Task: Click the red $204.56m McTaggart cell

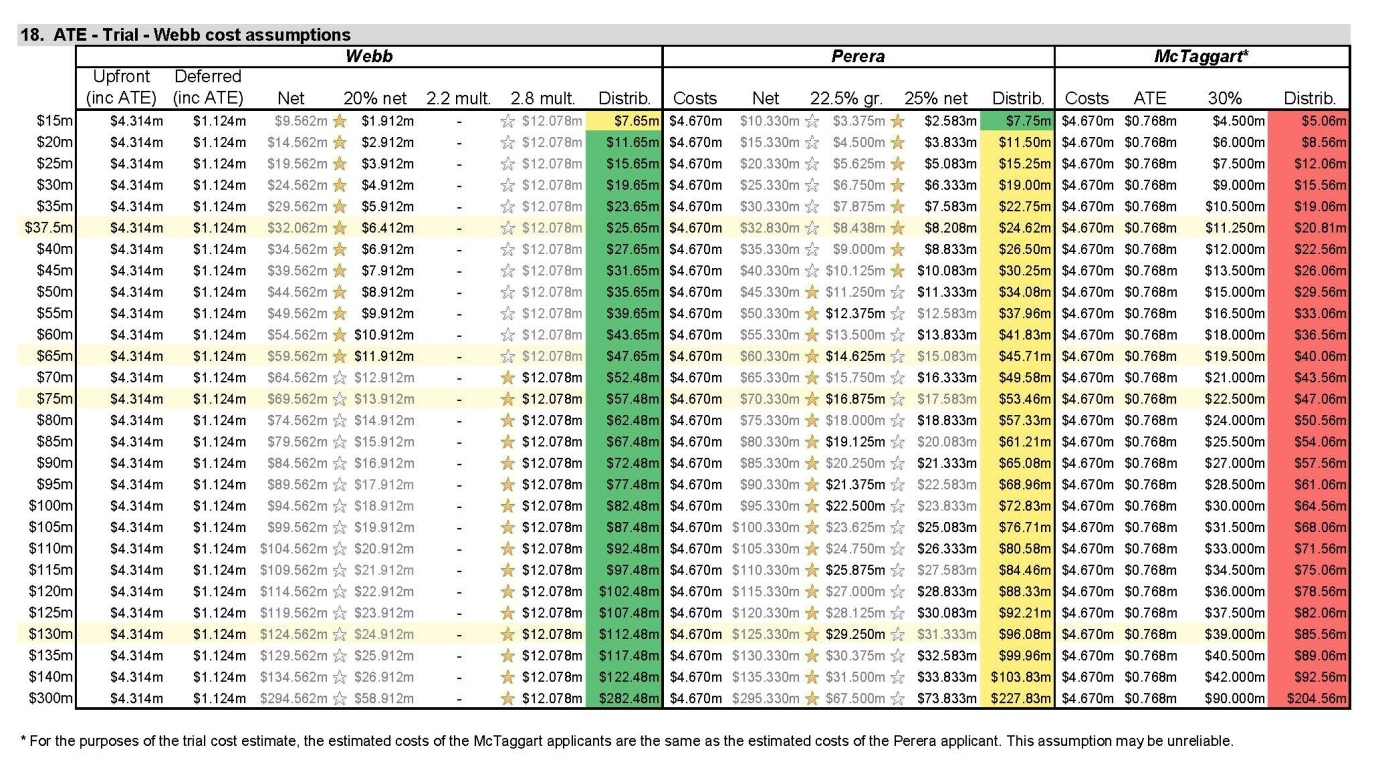Action: pos(1309,697)
